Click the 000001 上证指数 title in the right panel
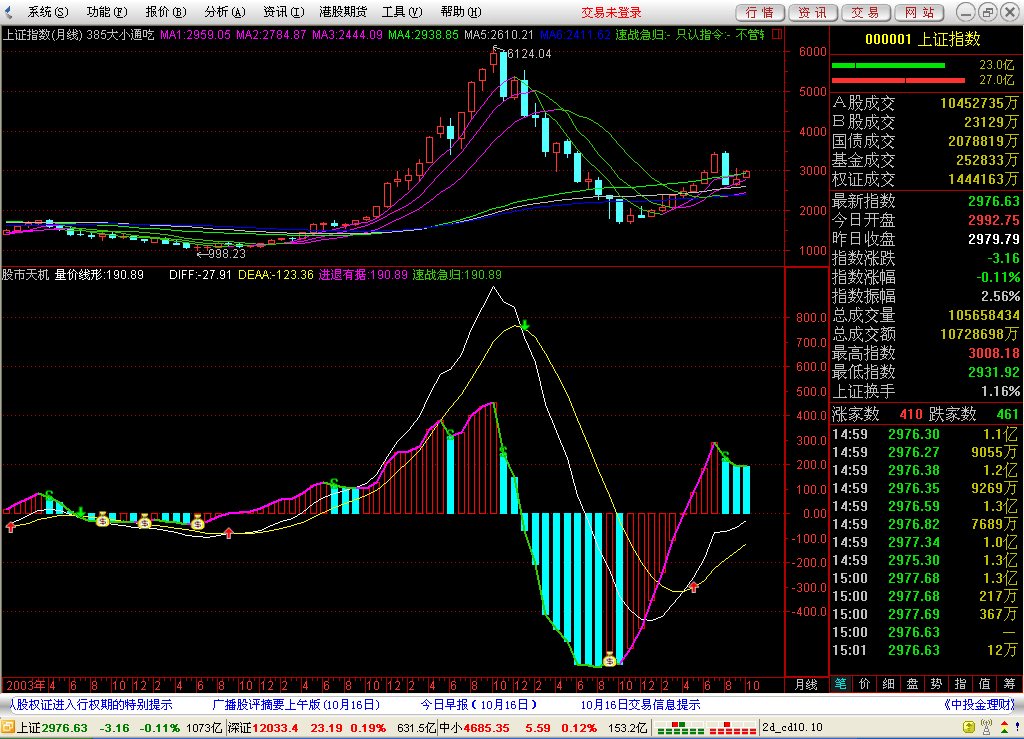 tap(923, 39)
